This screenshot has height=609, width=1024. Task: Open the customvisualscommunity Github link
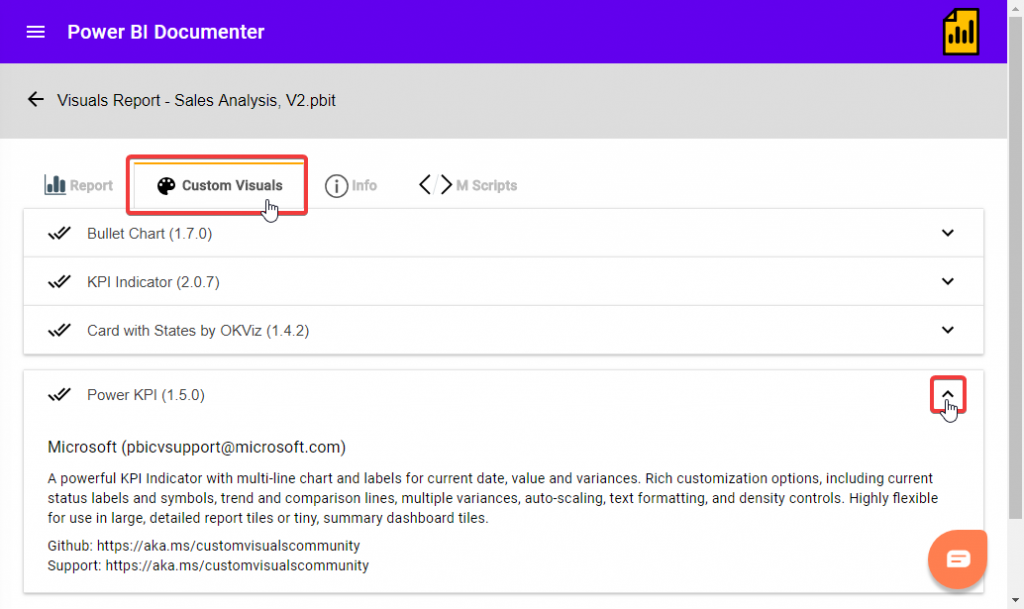point(230,545)
